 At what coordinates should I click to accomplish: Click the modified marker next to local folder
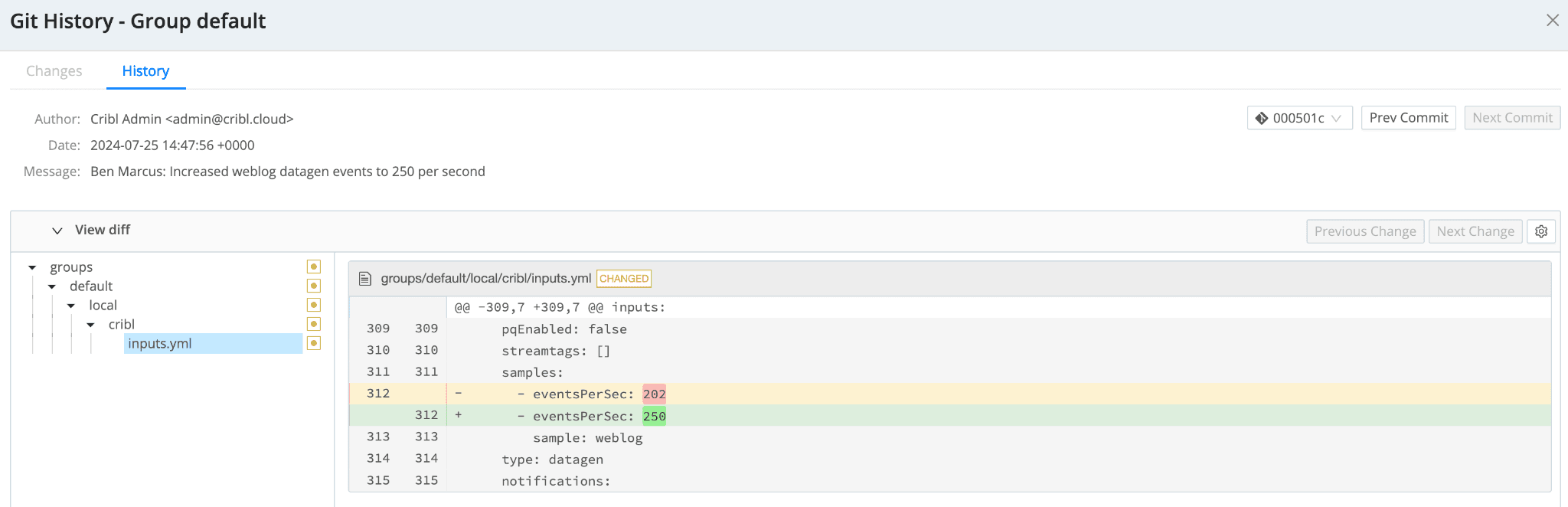tap(313, 305)
